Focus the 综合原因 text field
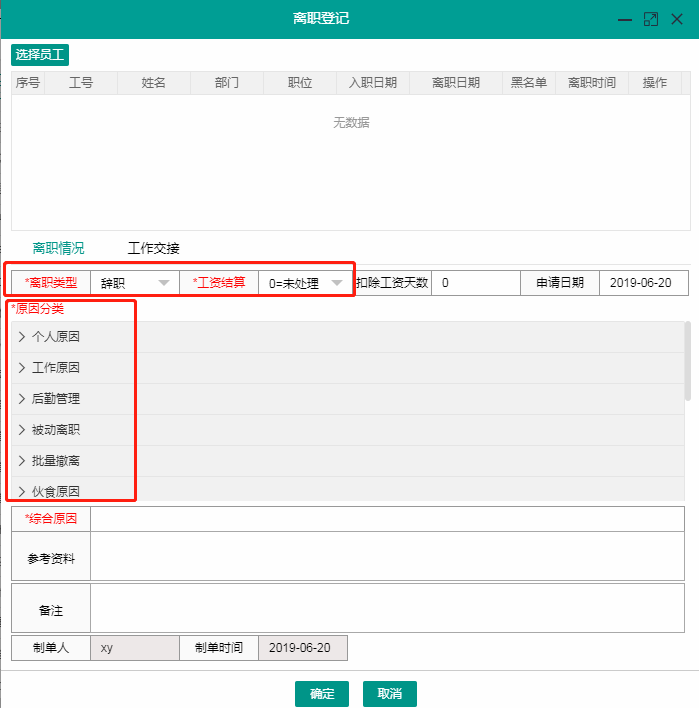This screenshot has height=708, width=699. click(387, 519)
